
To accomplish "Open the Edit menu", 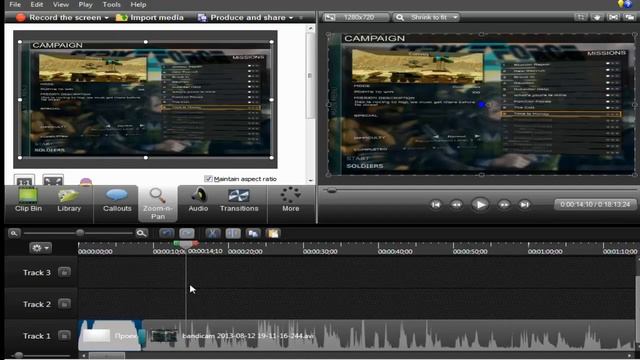I will 37,4.
